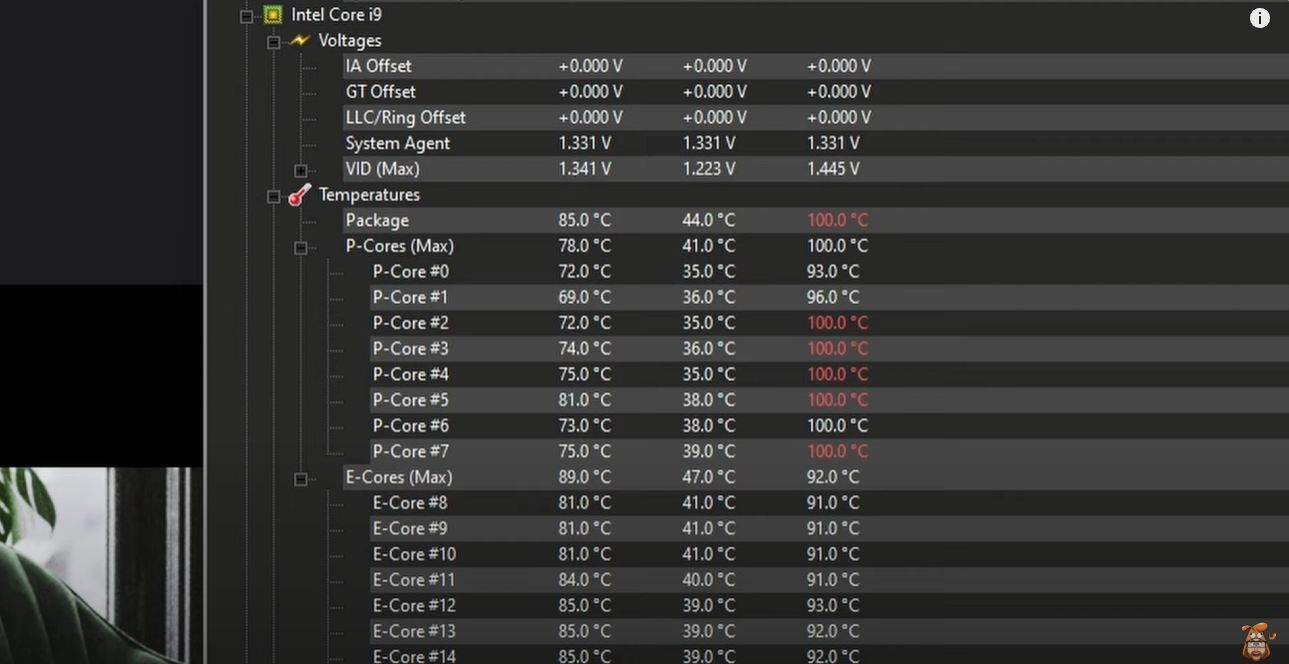
Task: Click the 44.0 °C Package value
Action: (x=708, y=221)
